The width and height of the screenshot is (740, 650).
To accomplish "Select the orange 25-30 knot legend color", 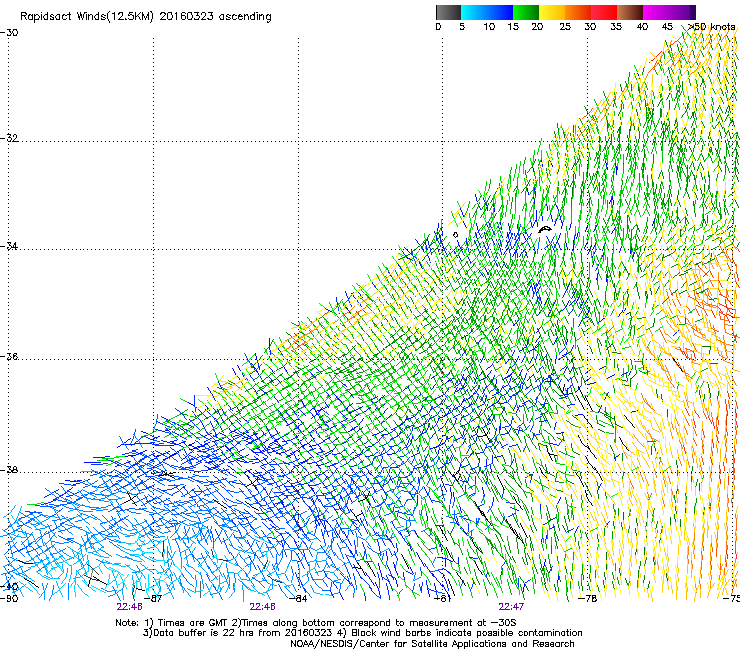I will [578, 12].
